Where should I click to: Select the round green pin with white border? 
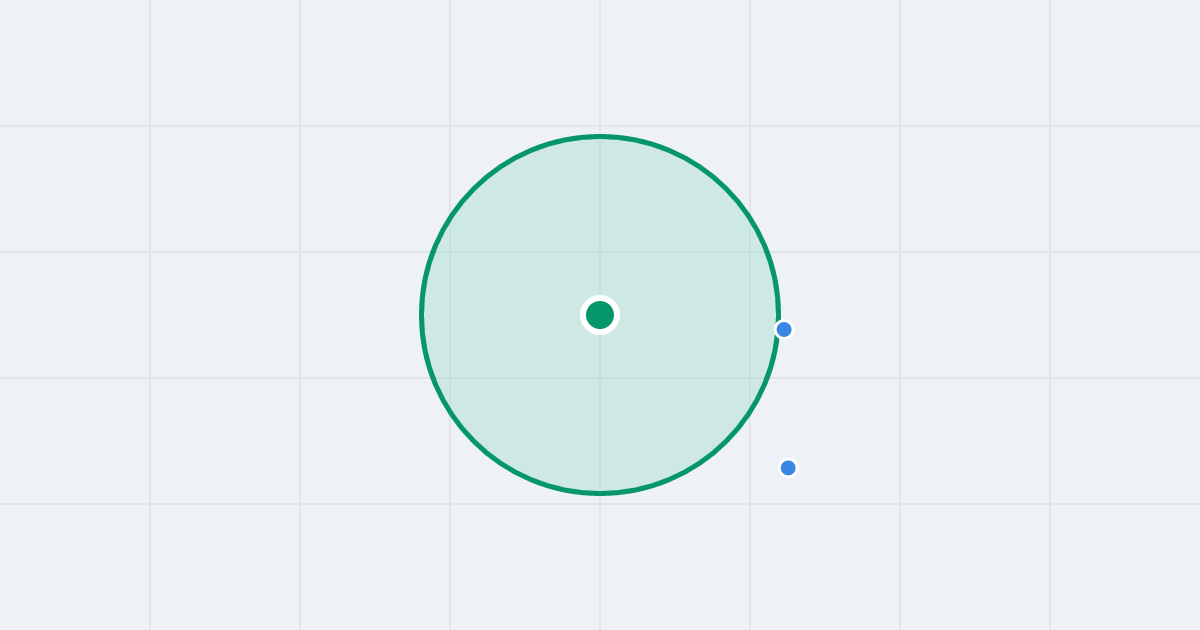tap(600, 315)
